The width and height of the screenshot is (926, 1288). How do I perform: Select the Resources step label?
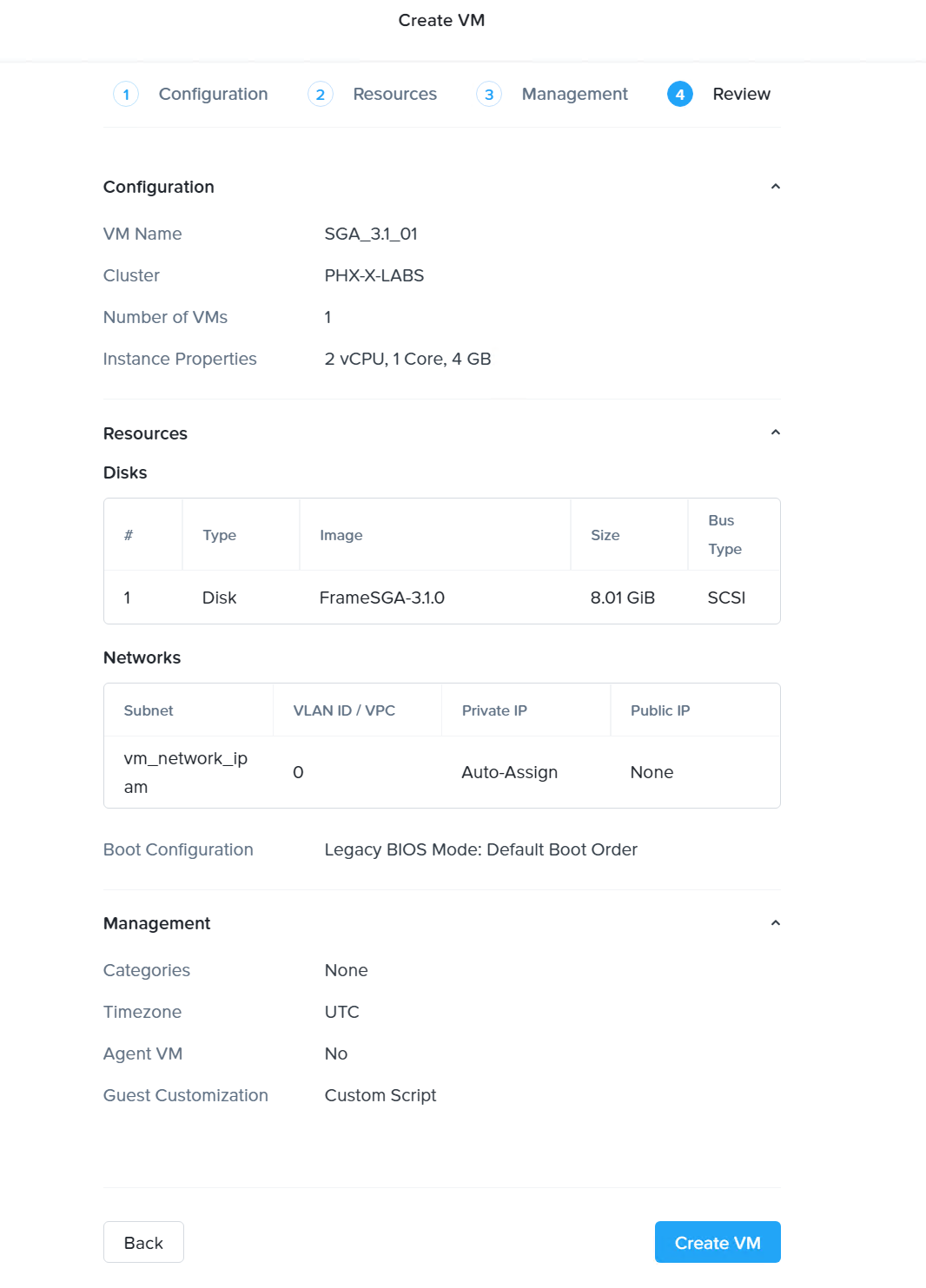point(394,94)
